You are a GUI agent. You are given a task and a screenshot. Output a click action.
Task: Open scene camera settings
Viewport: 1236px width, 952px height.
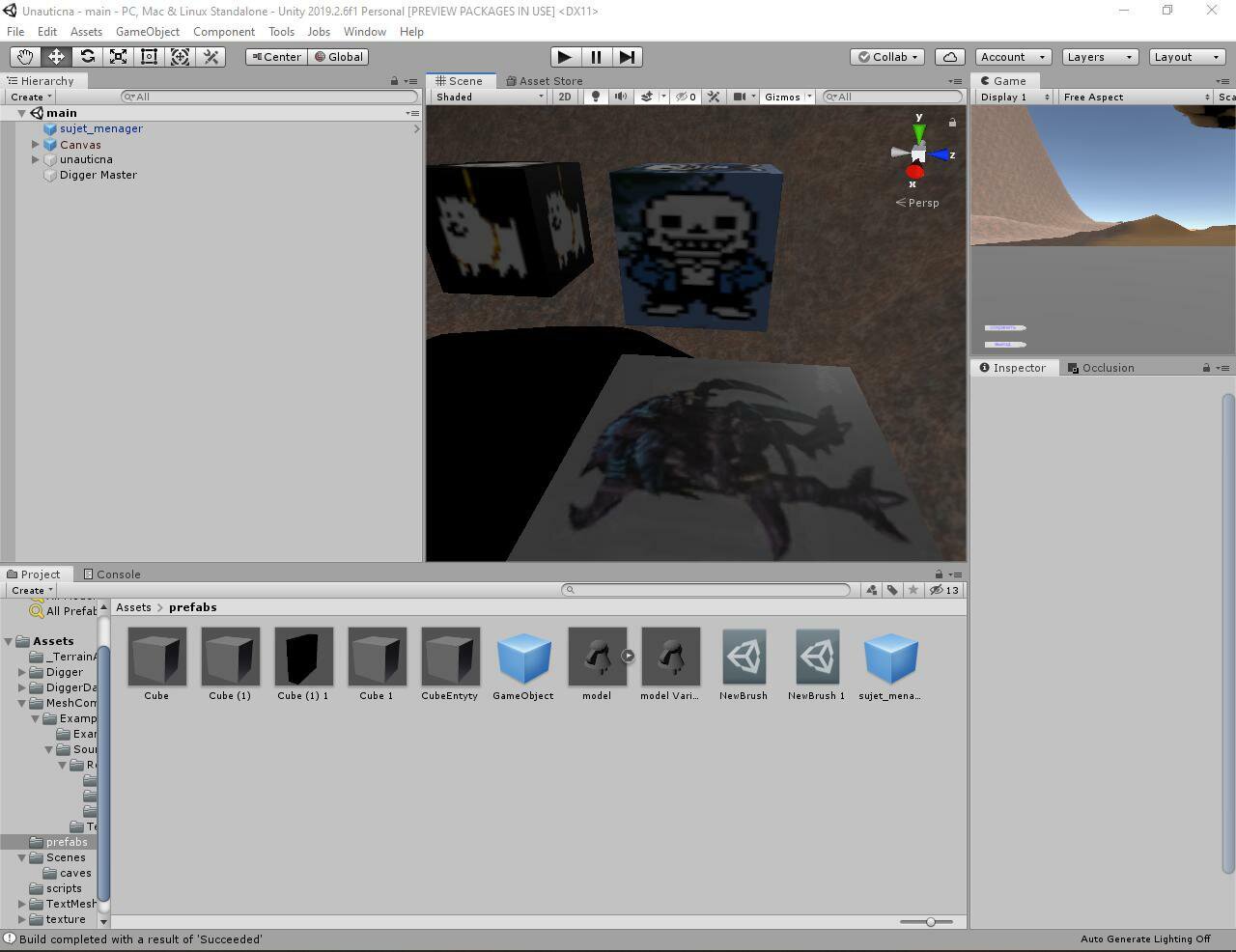pyautogui.click(x=740, y=97)
